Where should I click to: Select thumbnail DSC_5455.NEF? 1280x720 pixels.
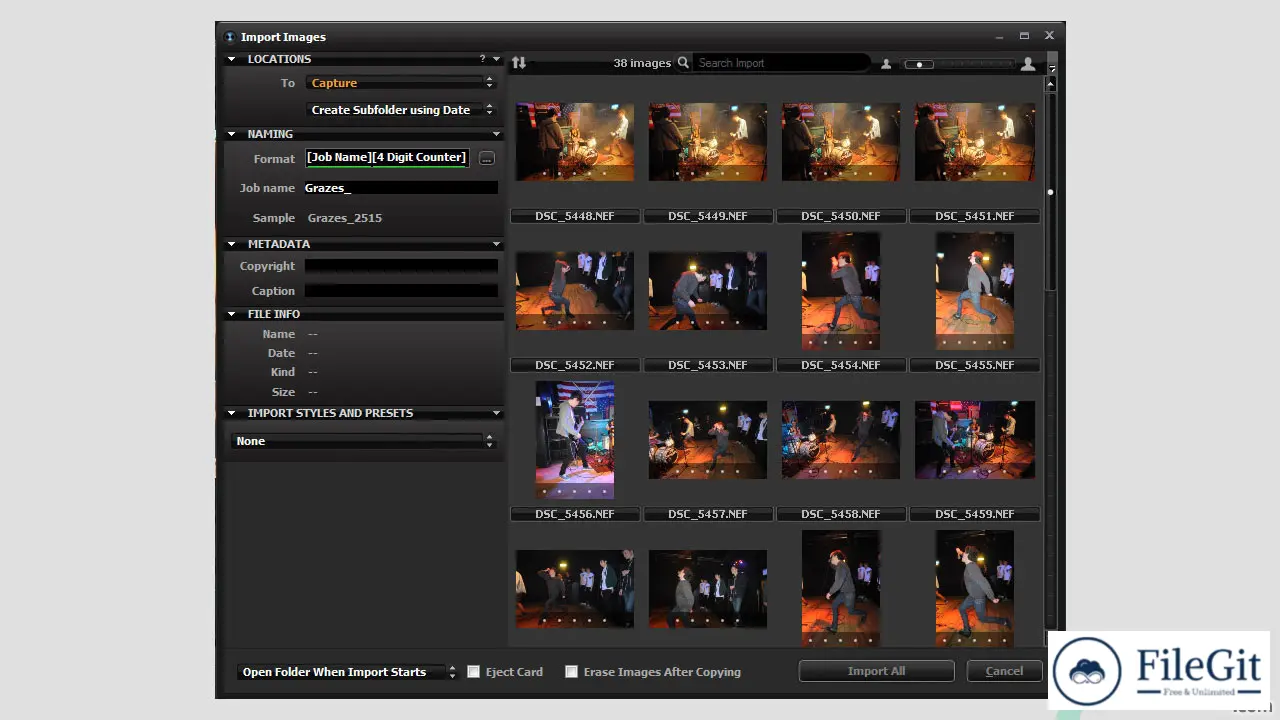coord(975,291)
